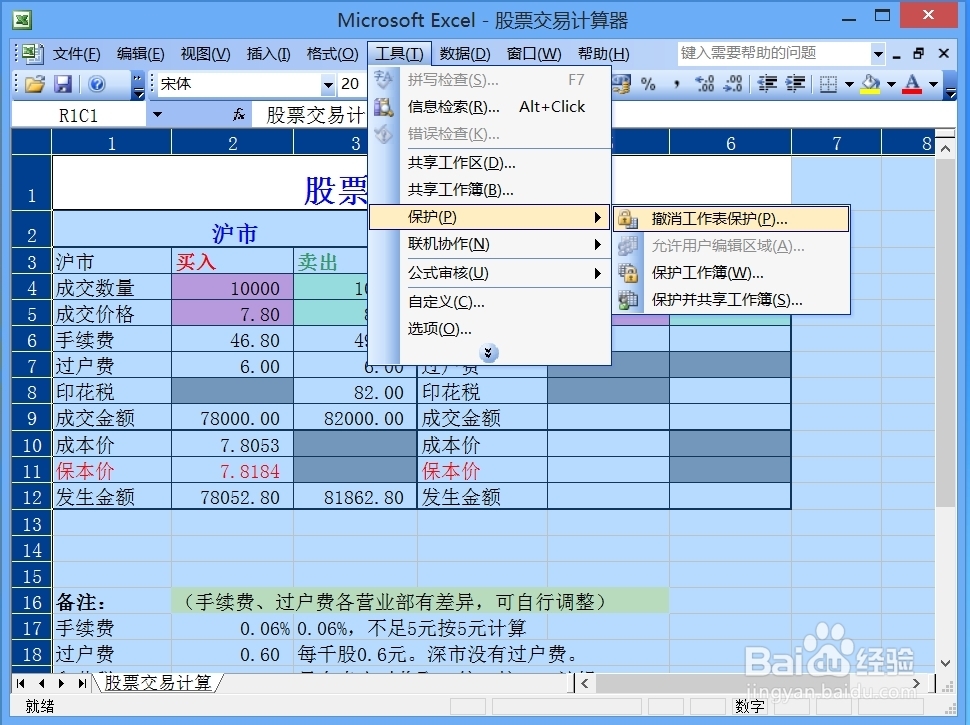
Task: Go to last sheet tab arrow
Action: point(82,684)
